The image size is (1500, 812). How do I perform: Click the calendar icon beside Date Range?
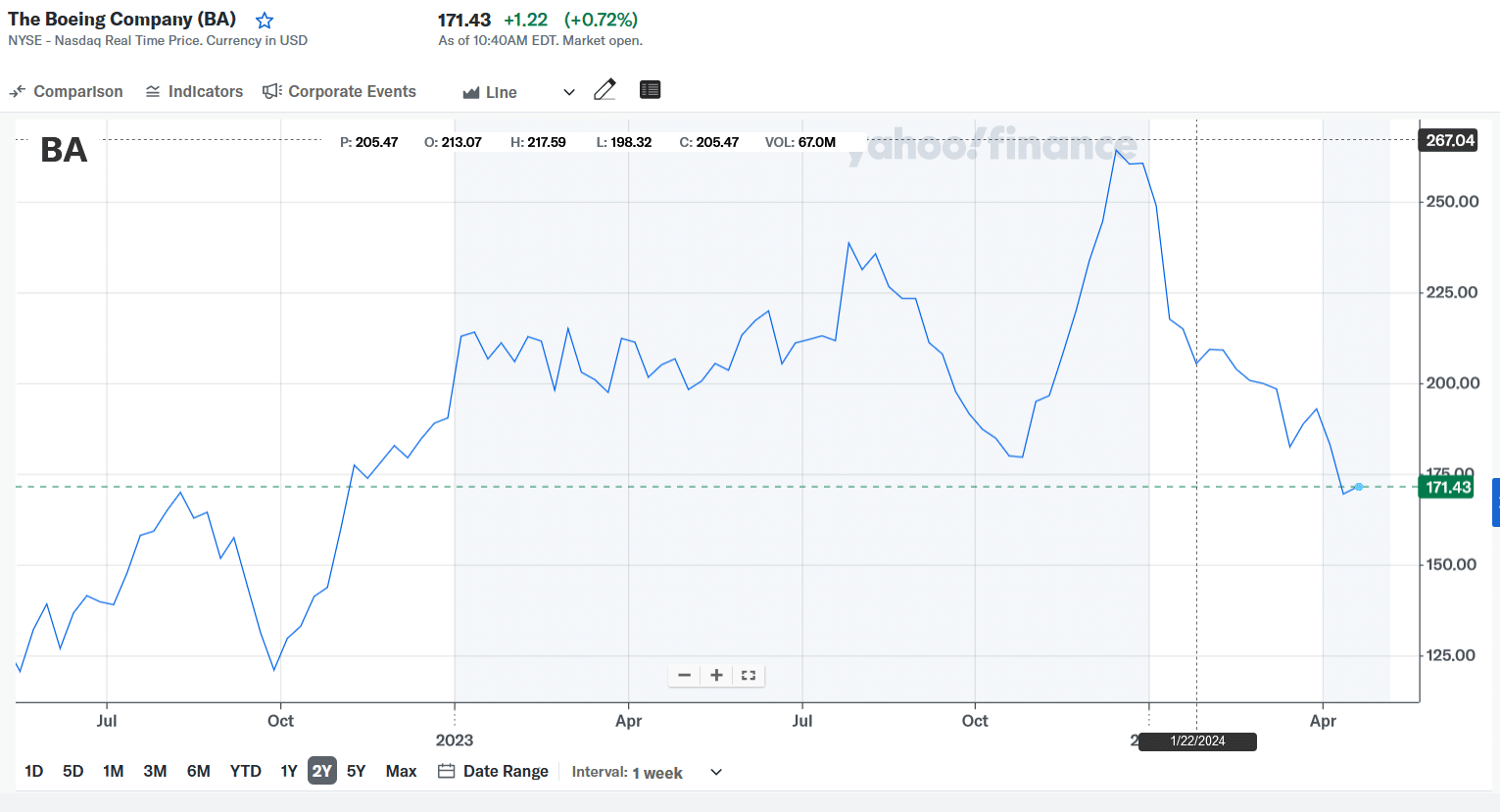tap(446, 771)
